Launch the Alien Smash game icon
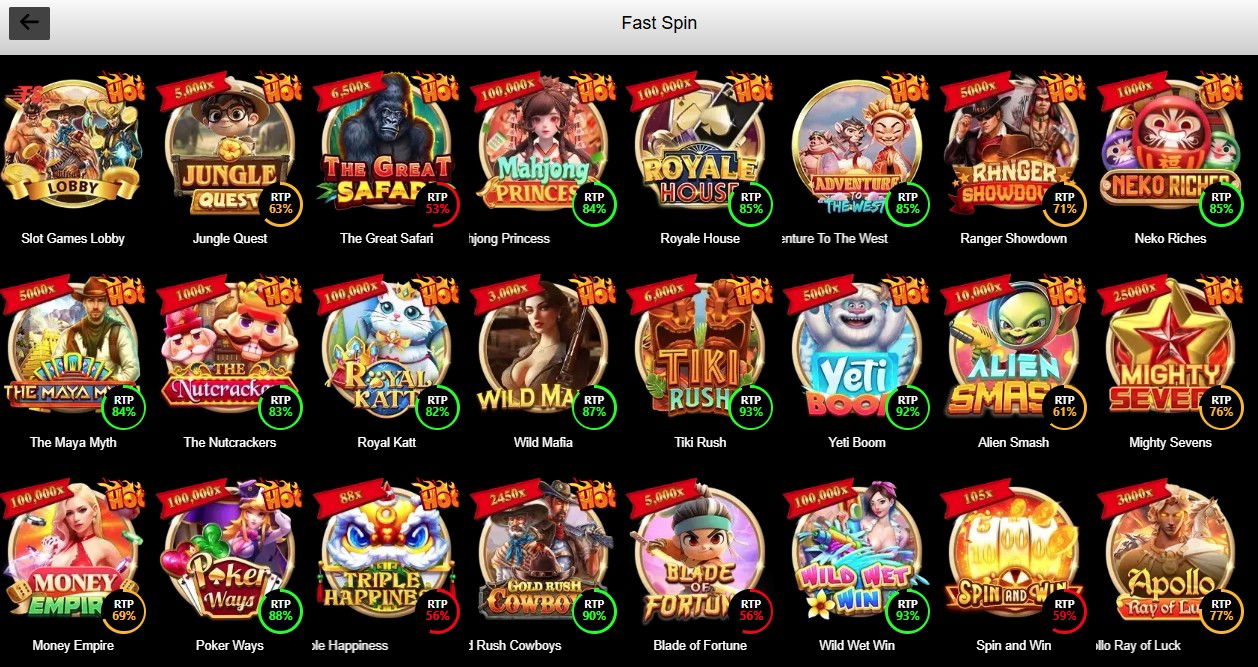This screenshot has height=667, width=1258. (1013, 350)
